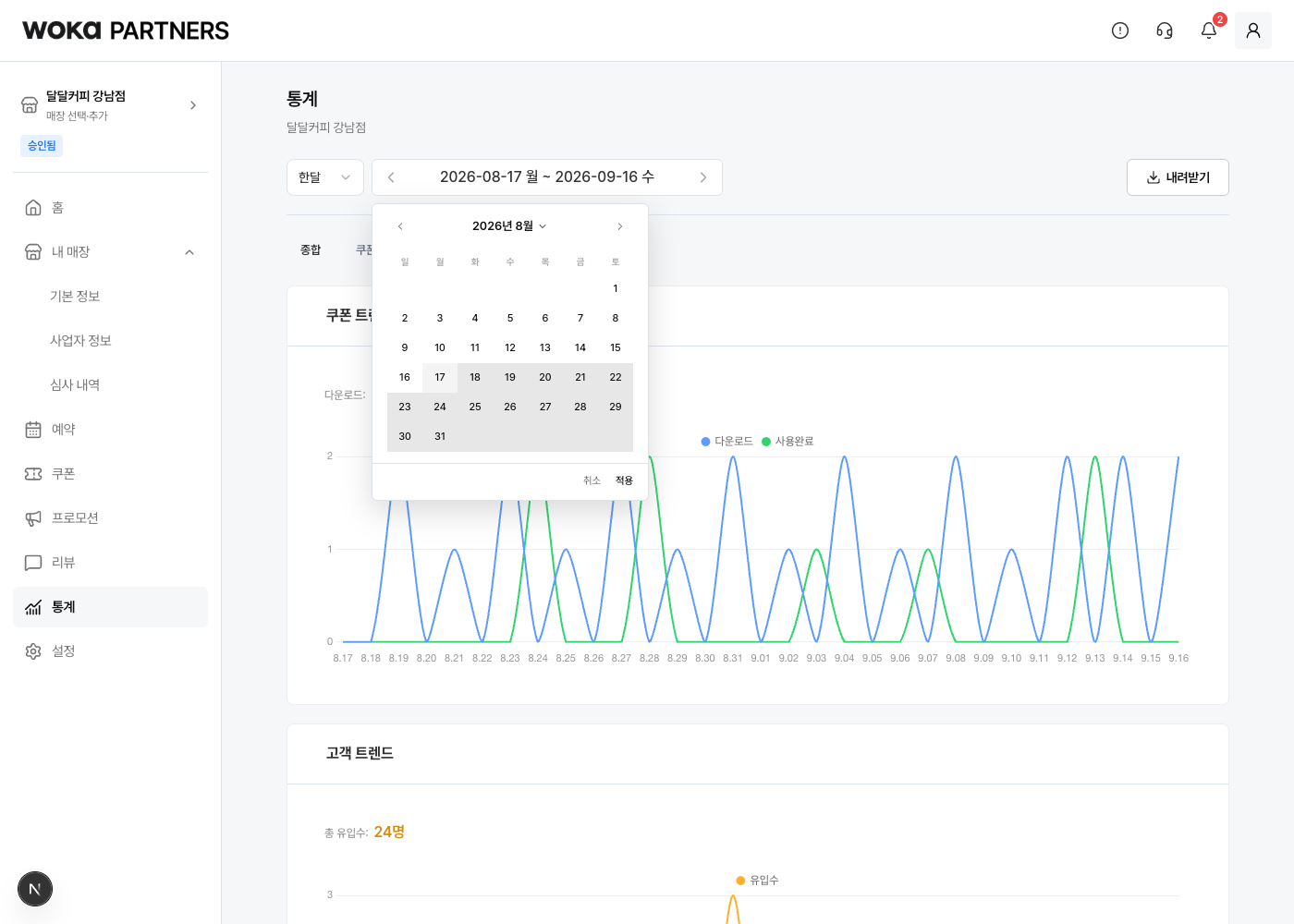Show next month in calendar
The width and height of the screenshot is (1294, 924).
click(x=620, y=226)
